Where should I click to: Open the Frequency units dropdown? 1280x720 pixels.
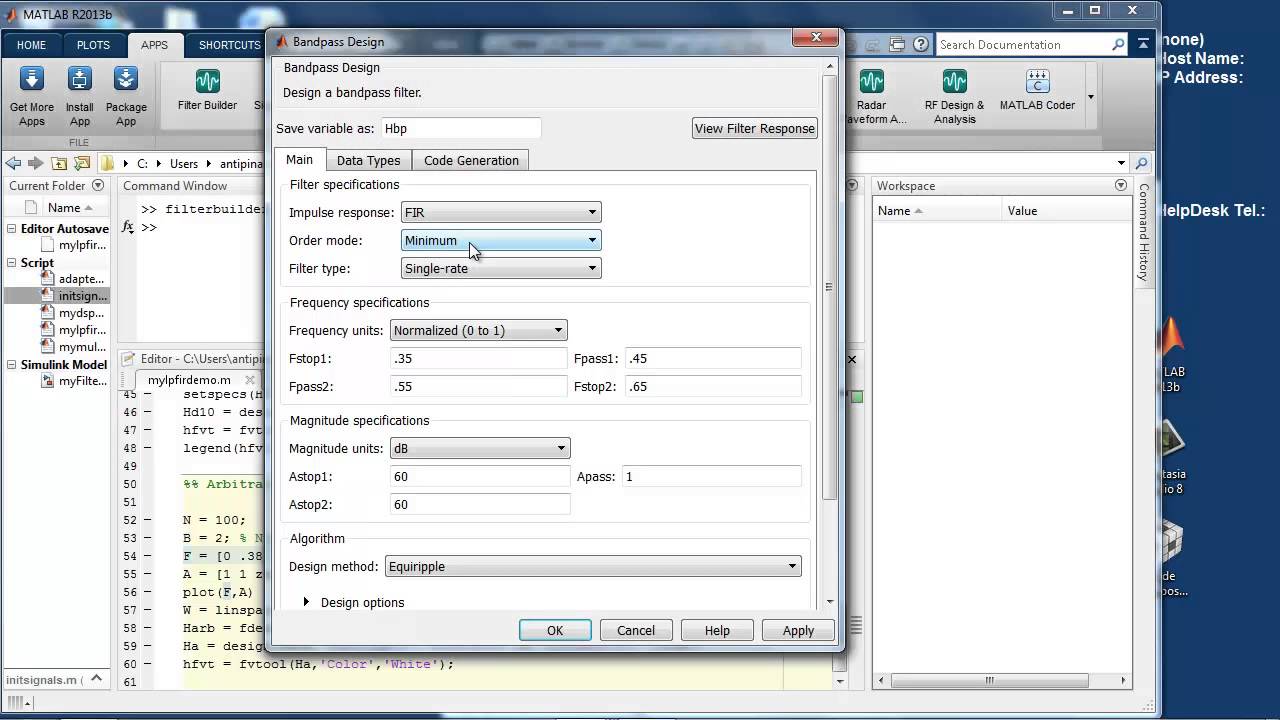[478, 330]
